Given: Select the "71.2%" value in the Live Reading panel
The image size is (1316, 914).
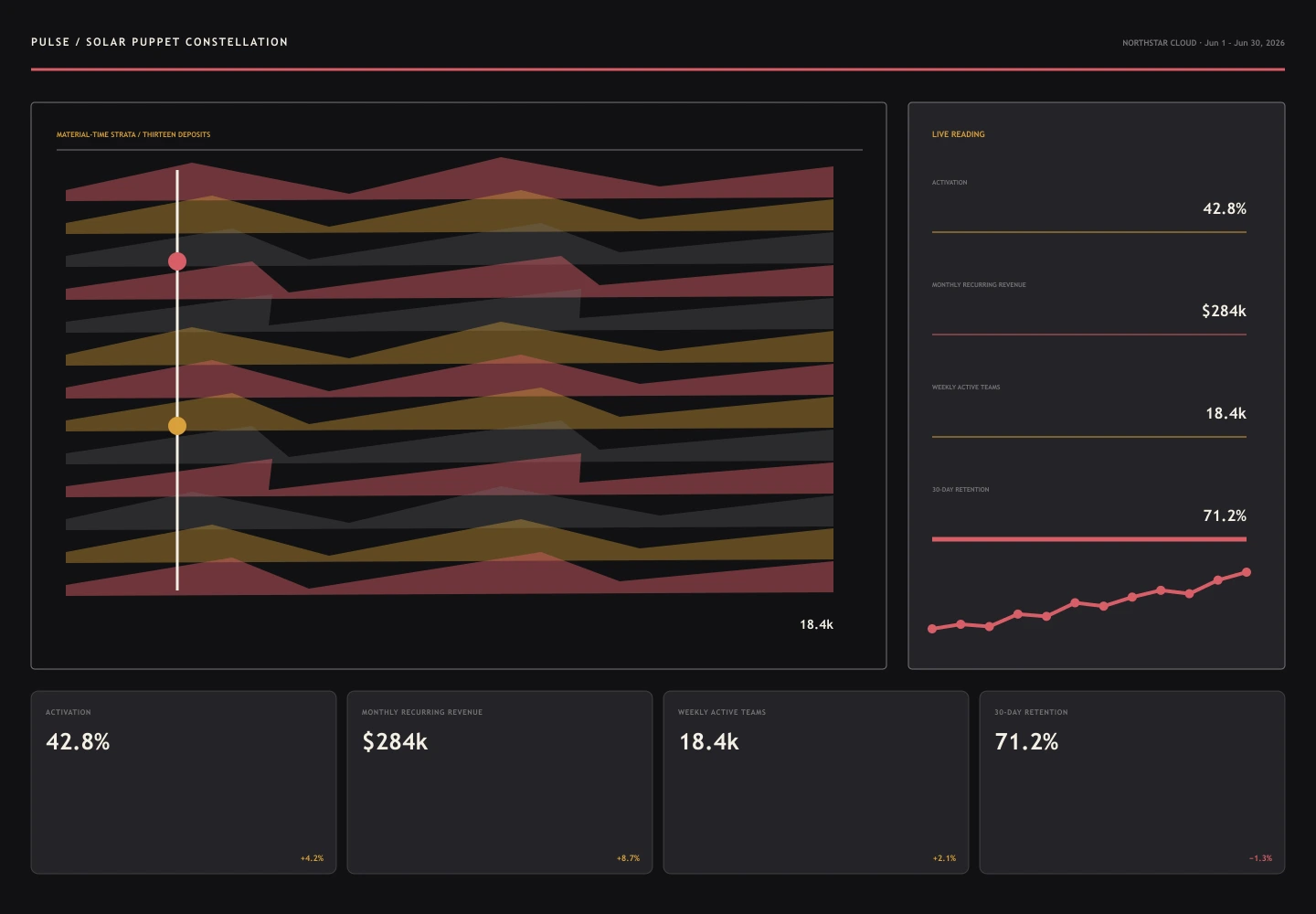Looking at the screenshot, I should click(x=1225, y=515).
